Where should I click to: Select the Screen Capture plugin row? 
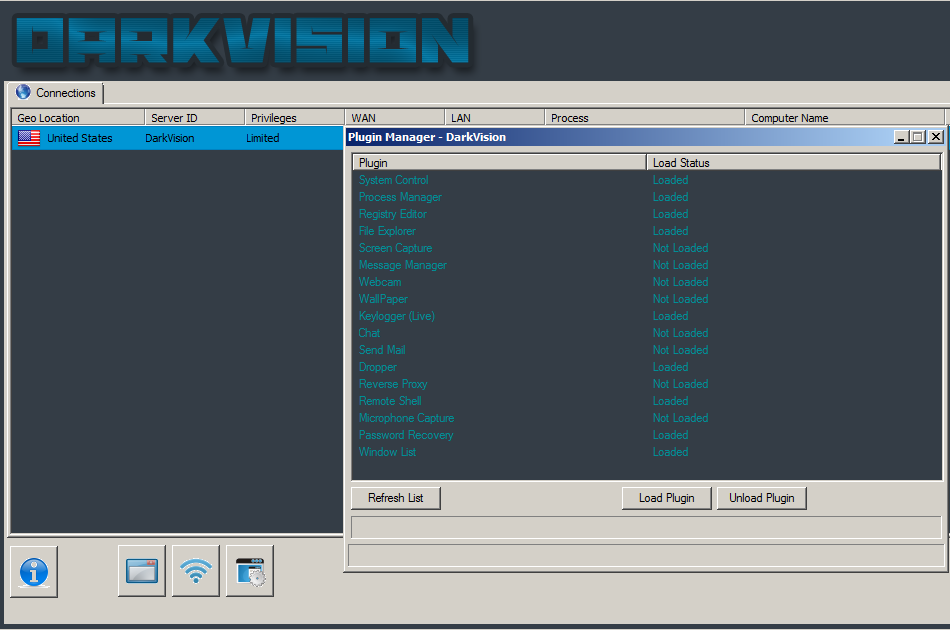(647, 248)
